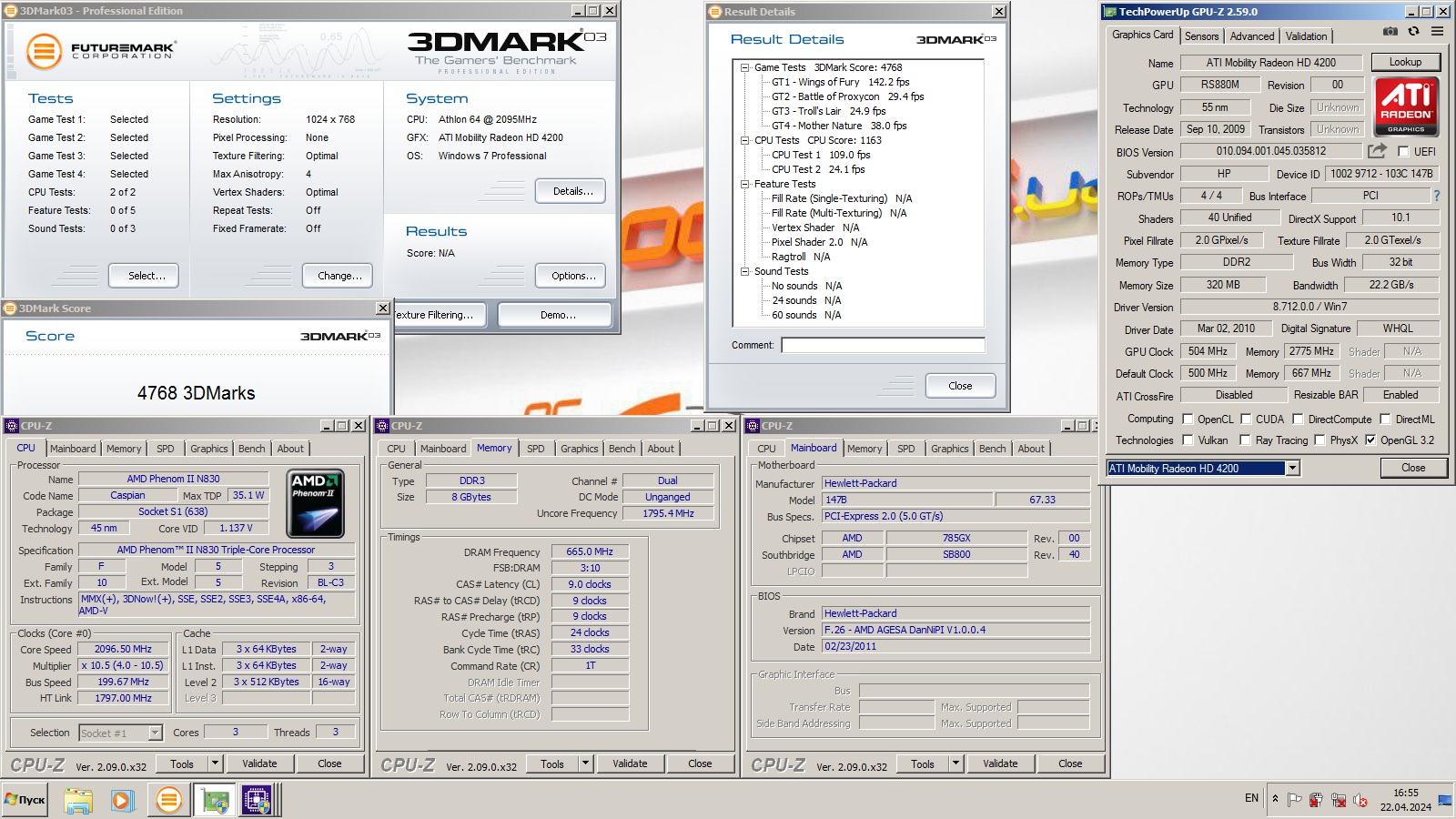The height and width of the screenshot is (819, 1456).
Task: Click the GPU-Z title bar icon
Action: [x=1109, y=12]
